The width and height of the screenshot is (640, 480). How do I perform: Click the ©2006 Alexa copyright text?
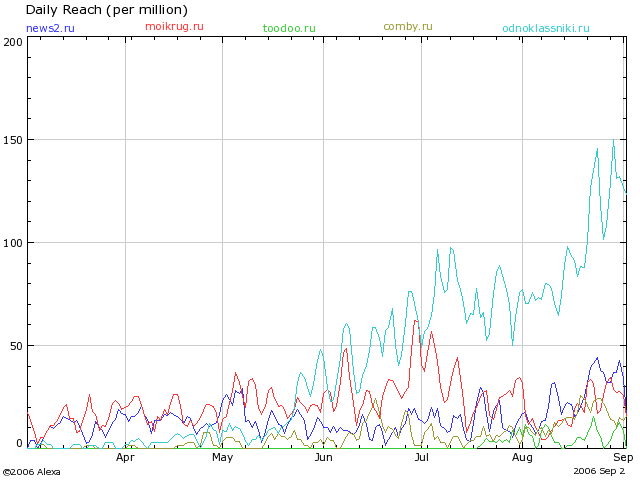click(x=31, y=471)
